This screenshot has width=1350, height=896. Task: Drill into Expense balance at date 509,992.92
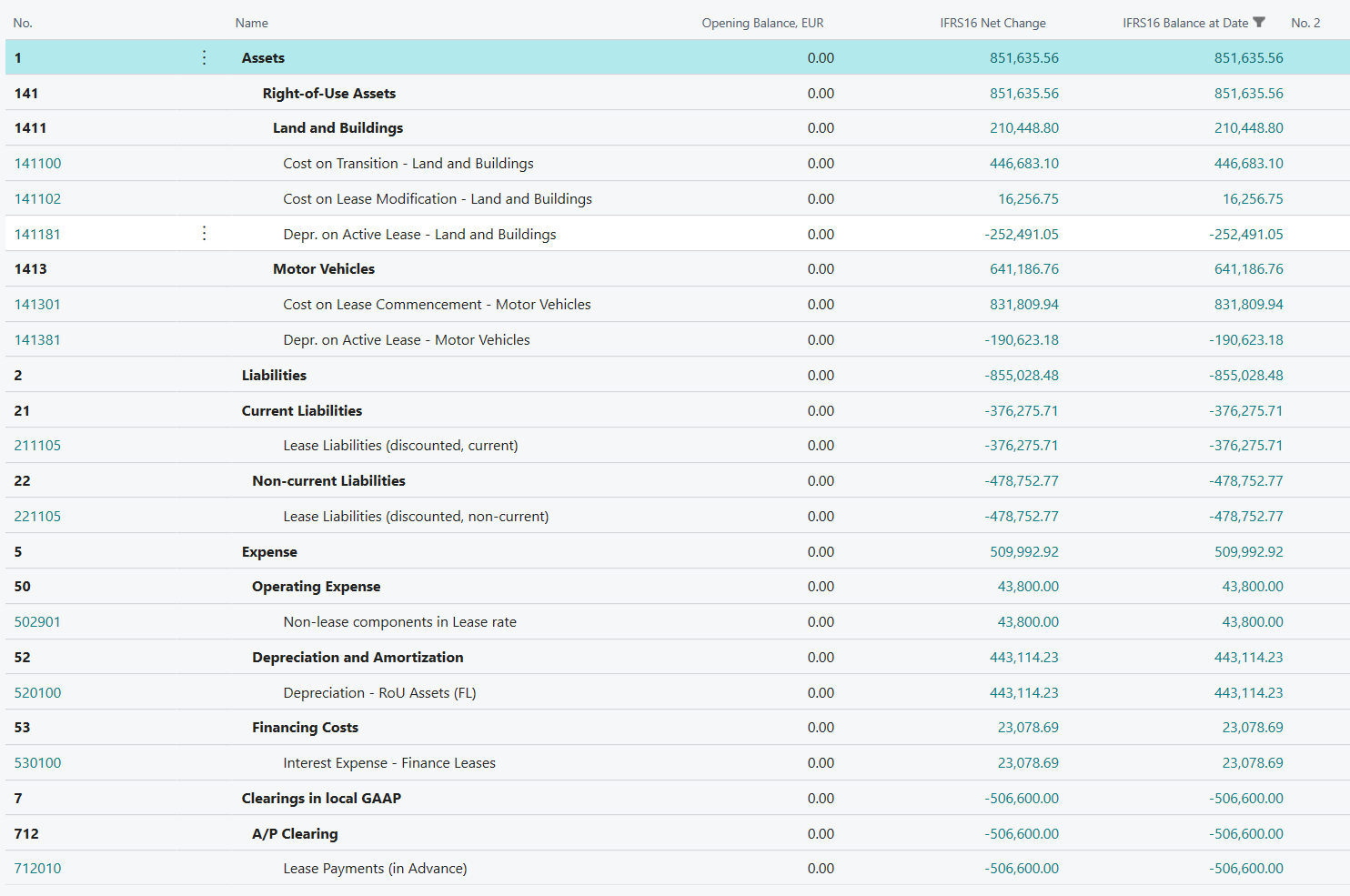coord(1249,552)
